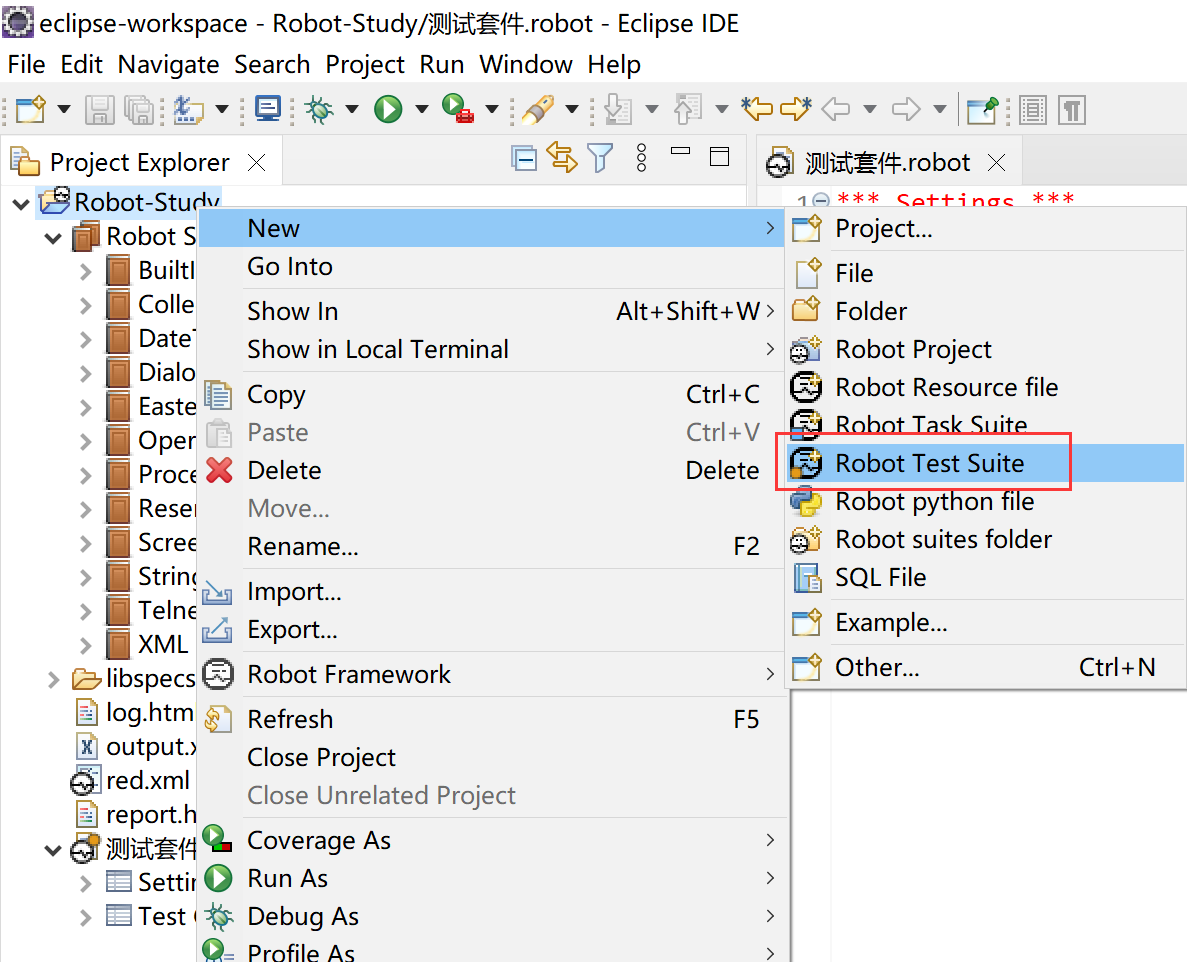1187x962 pixels.
Task: Click Delete in the context menu
Action: (491, 470)
